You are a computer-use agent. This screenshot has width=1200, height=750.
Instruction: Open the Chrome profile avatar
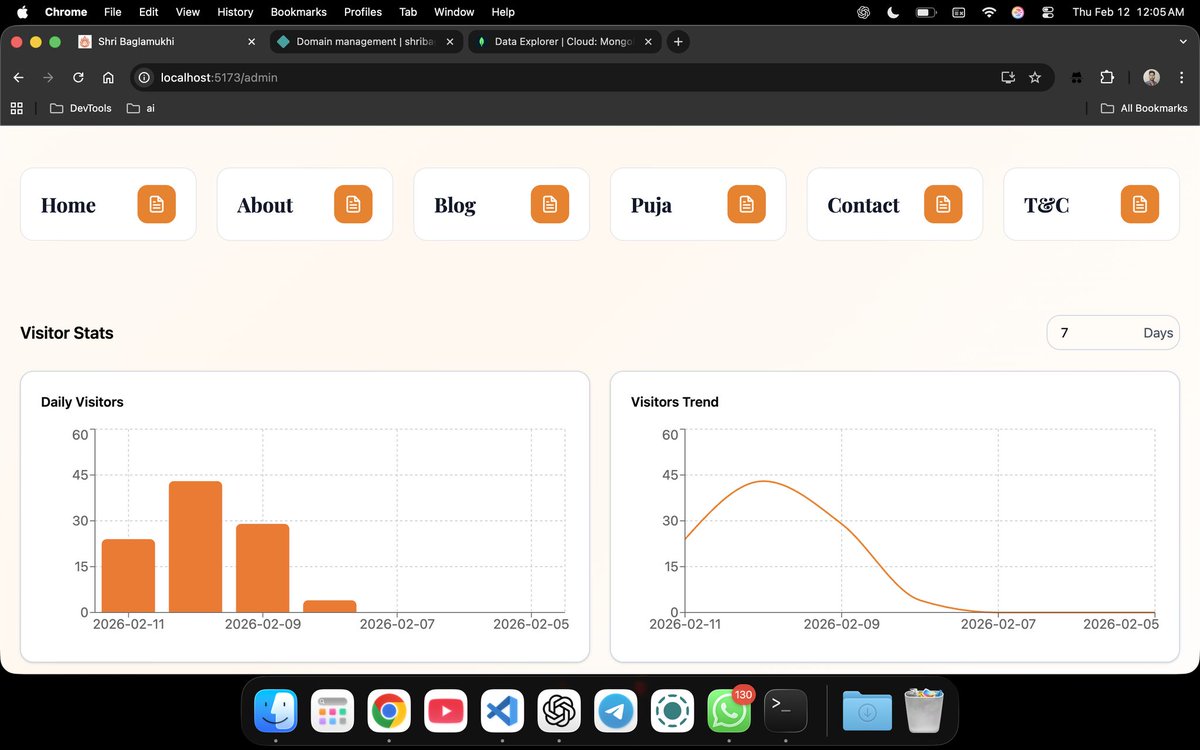click(1151, 77)
